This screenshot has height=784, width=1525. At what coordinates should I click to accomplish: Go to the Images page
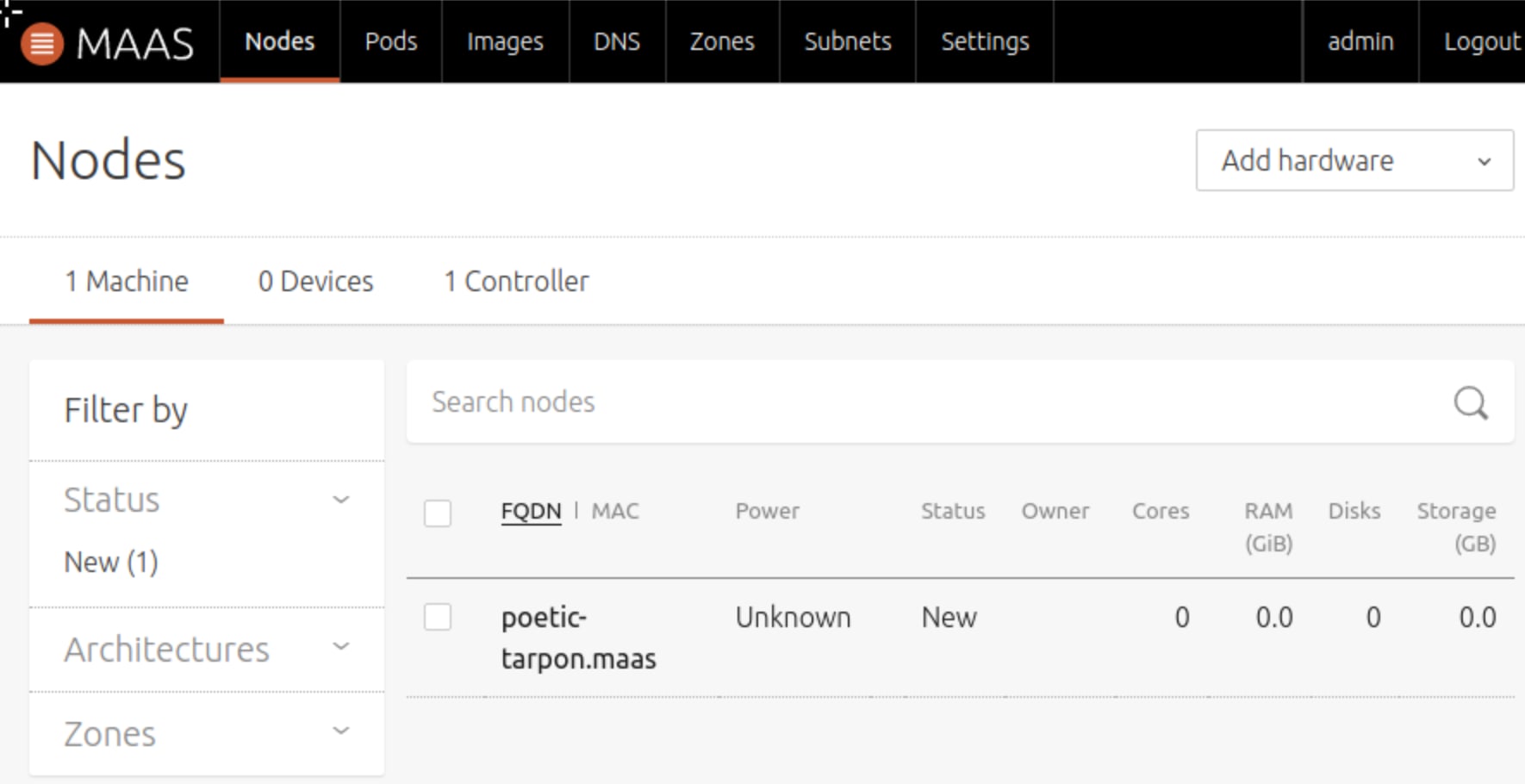[x=505, y=41]
